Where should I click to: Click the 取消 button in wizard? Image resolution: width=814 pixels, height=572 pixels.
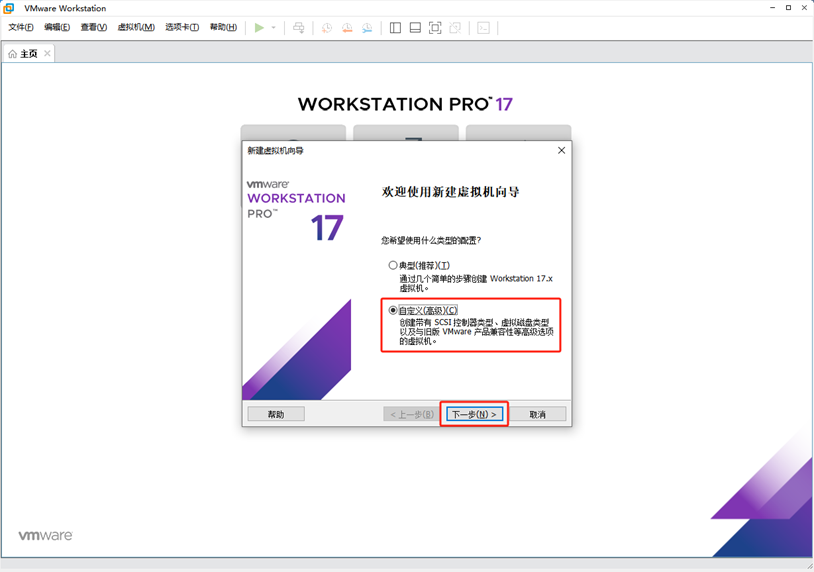click(538, 414)
